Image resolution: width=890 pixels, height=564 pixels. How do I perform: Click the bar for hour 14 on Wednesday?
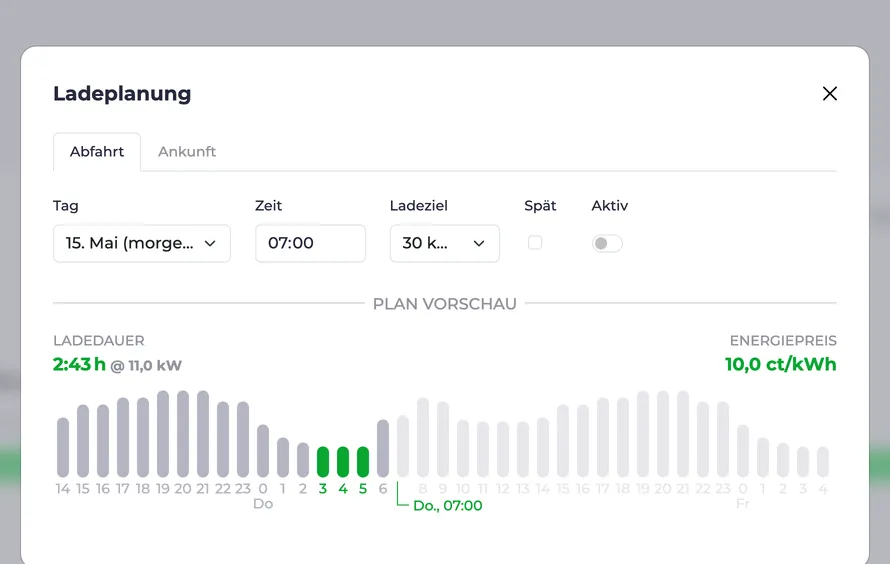tap(63, 447)
